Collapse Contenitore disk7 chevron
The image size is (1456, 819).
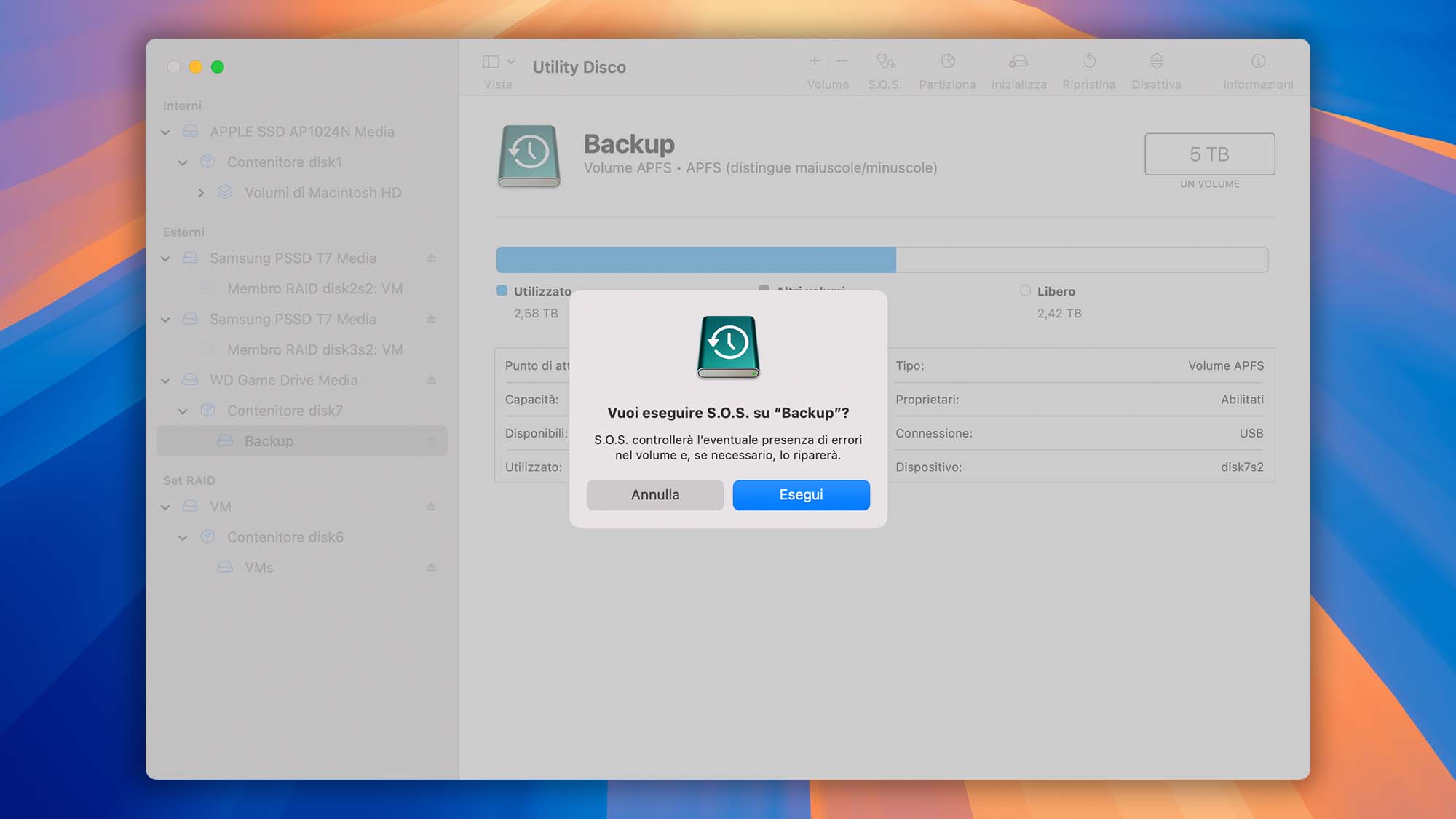(x=183, y=411)
